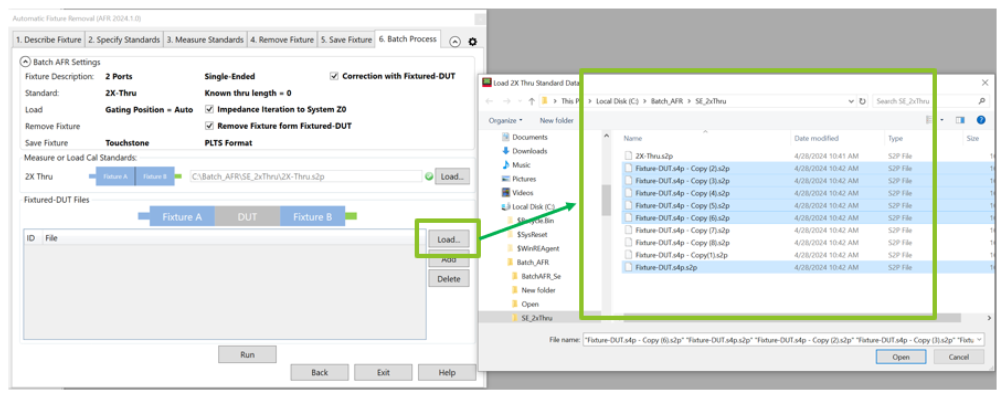Uncheck Impedance Iteration to System Z0
This screenshot has width=1005, height=397.
click(209, 110)
